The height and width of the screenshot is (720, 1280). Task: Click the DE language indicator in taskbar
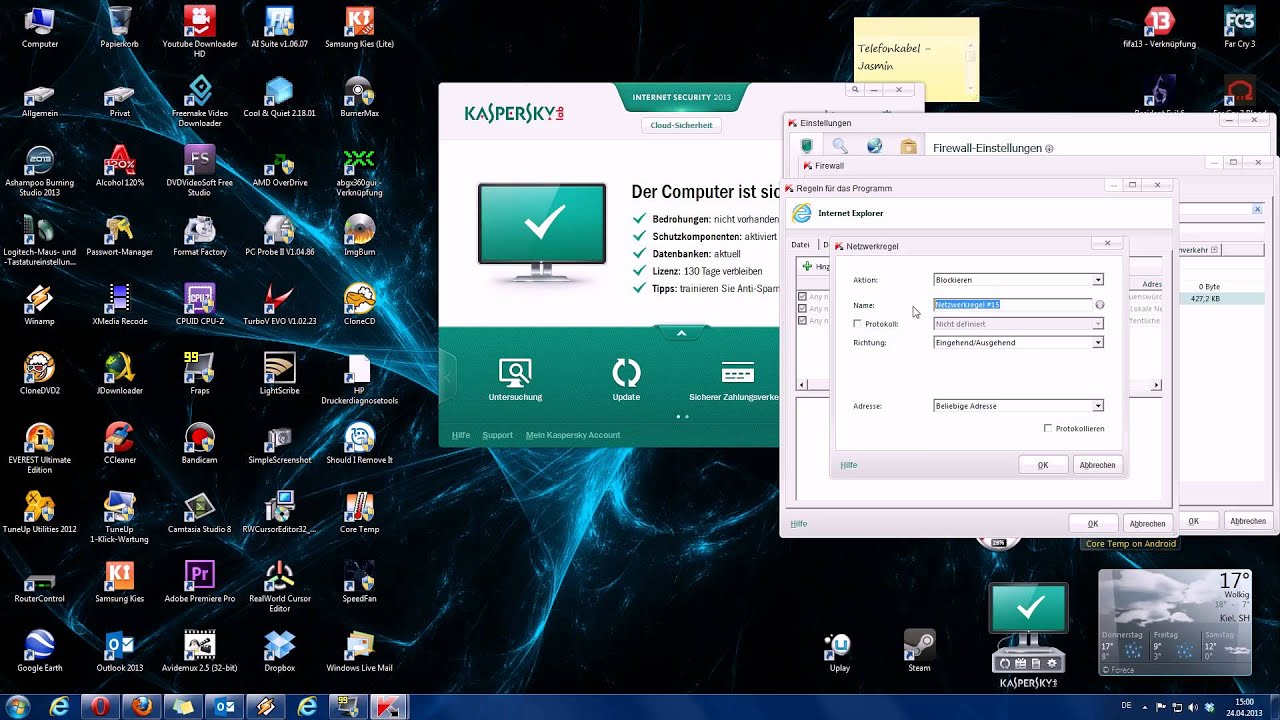coord(1126,706)
